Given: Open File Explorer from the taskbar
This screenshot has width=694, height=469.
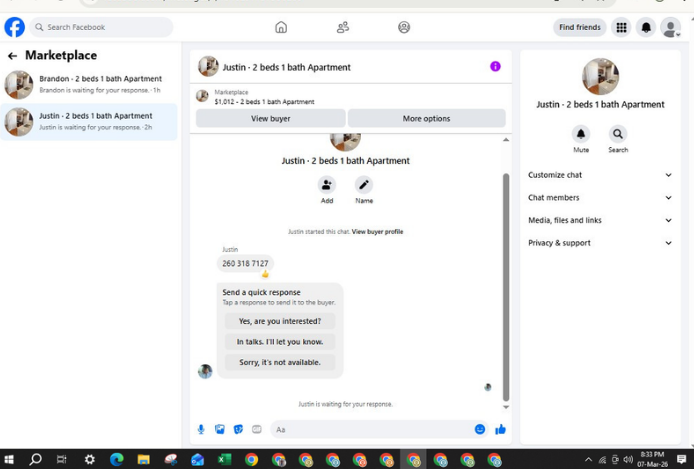Looking at the screenshot, I should (x=143, y=460).
